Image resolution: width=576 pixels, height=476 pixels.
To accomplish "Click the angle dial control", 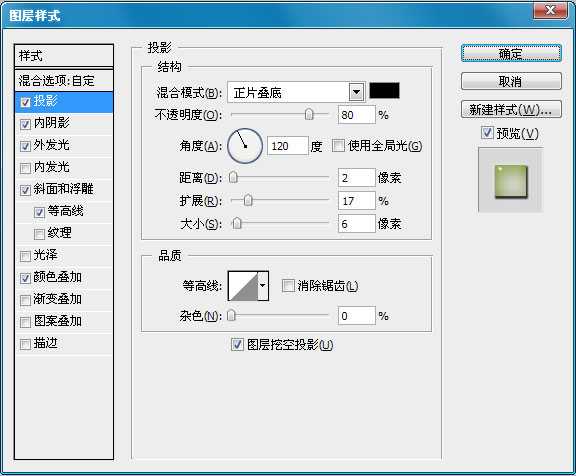I will [x=245, y=146].
